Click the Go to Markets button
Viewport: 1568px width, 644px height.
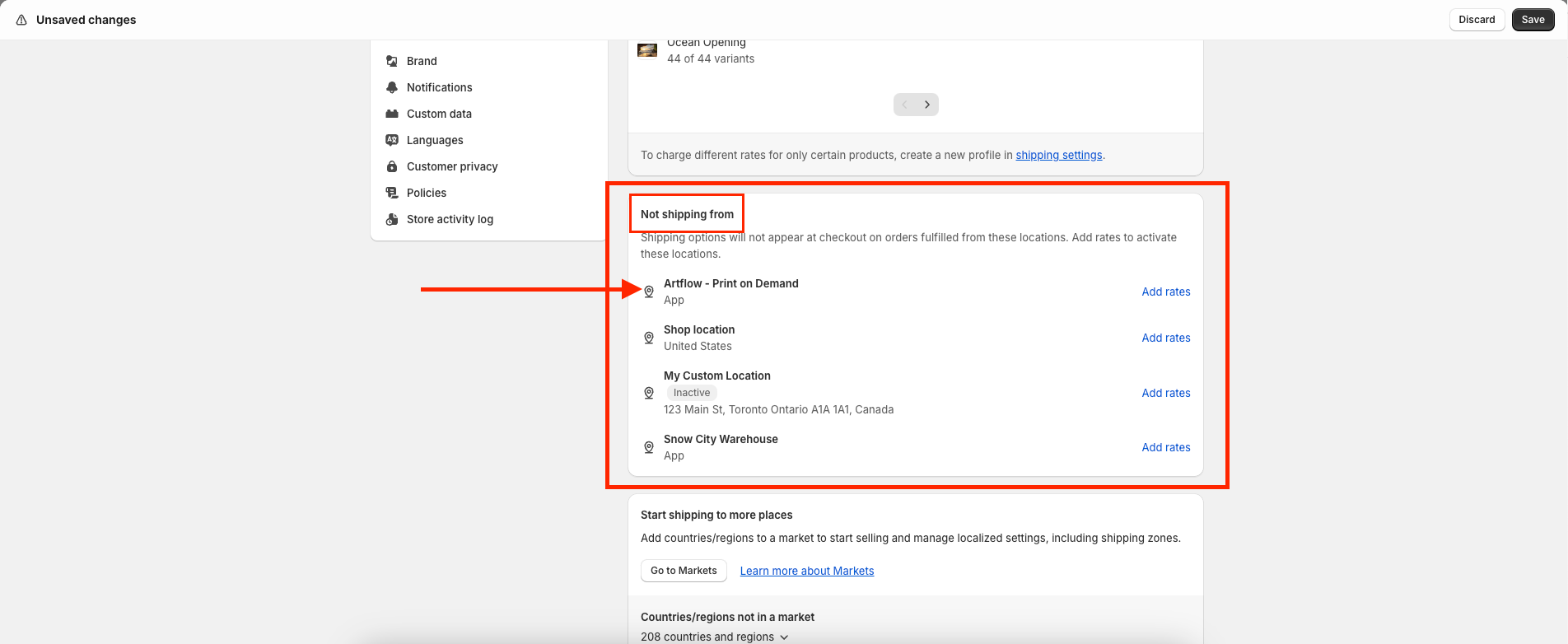684,571
